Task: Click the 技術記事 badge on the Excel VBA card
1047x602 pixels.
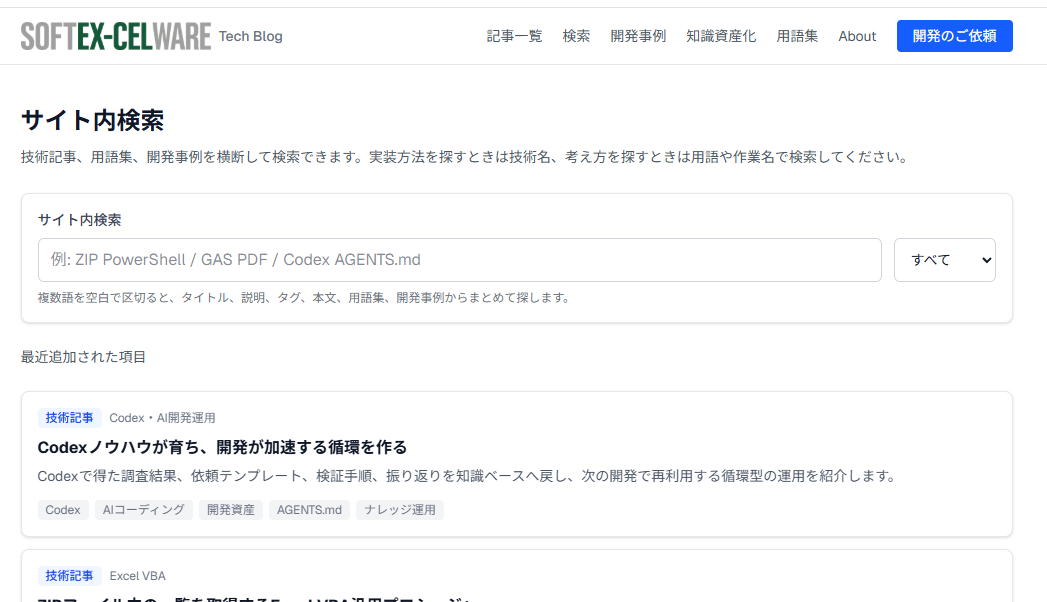Action: (x=69, y=576)
